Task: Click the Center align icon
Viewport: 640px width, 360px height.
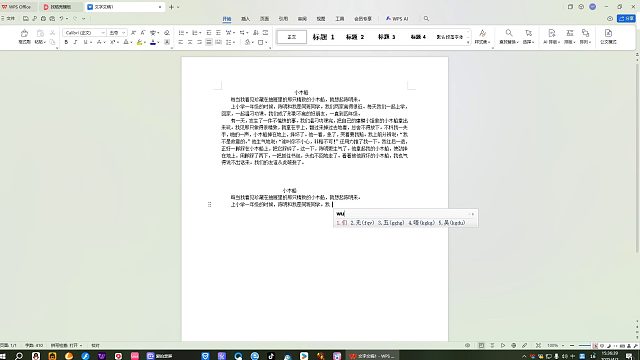Action: (190, 42)
